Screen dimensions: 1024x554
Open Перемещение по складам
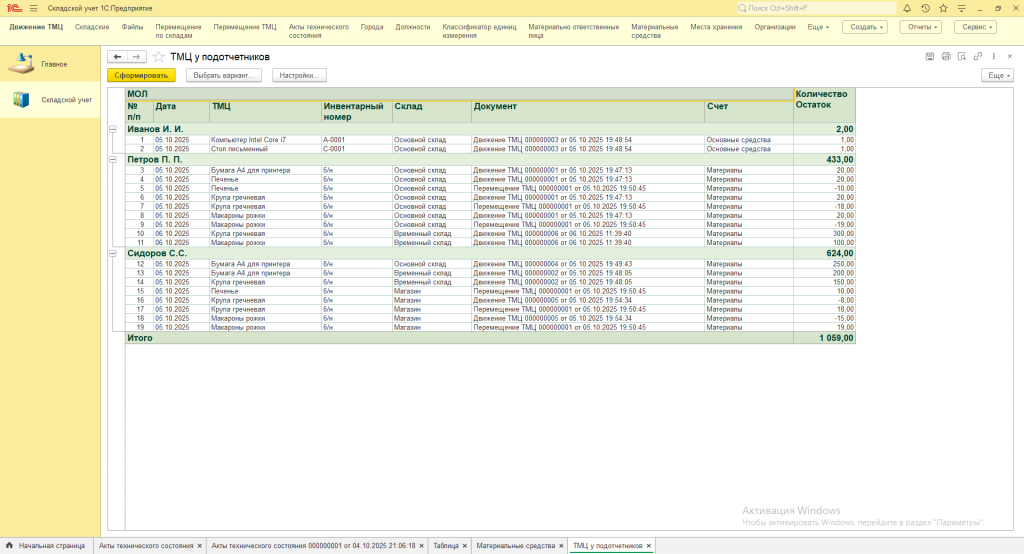click(x=178, y=31)
